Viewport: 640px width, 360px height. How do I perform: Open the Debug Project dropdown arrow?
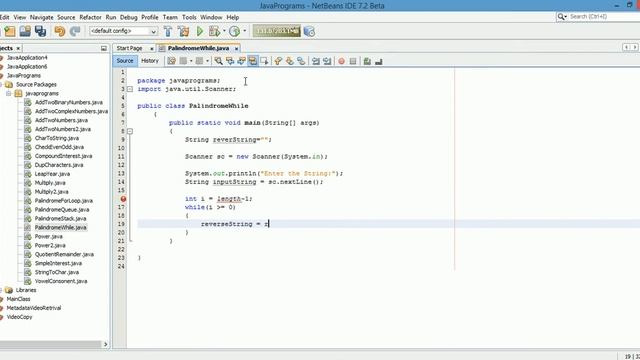tap(224, 31)
